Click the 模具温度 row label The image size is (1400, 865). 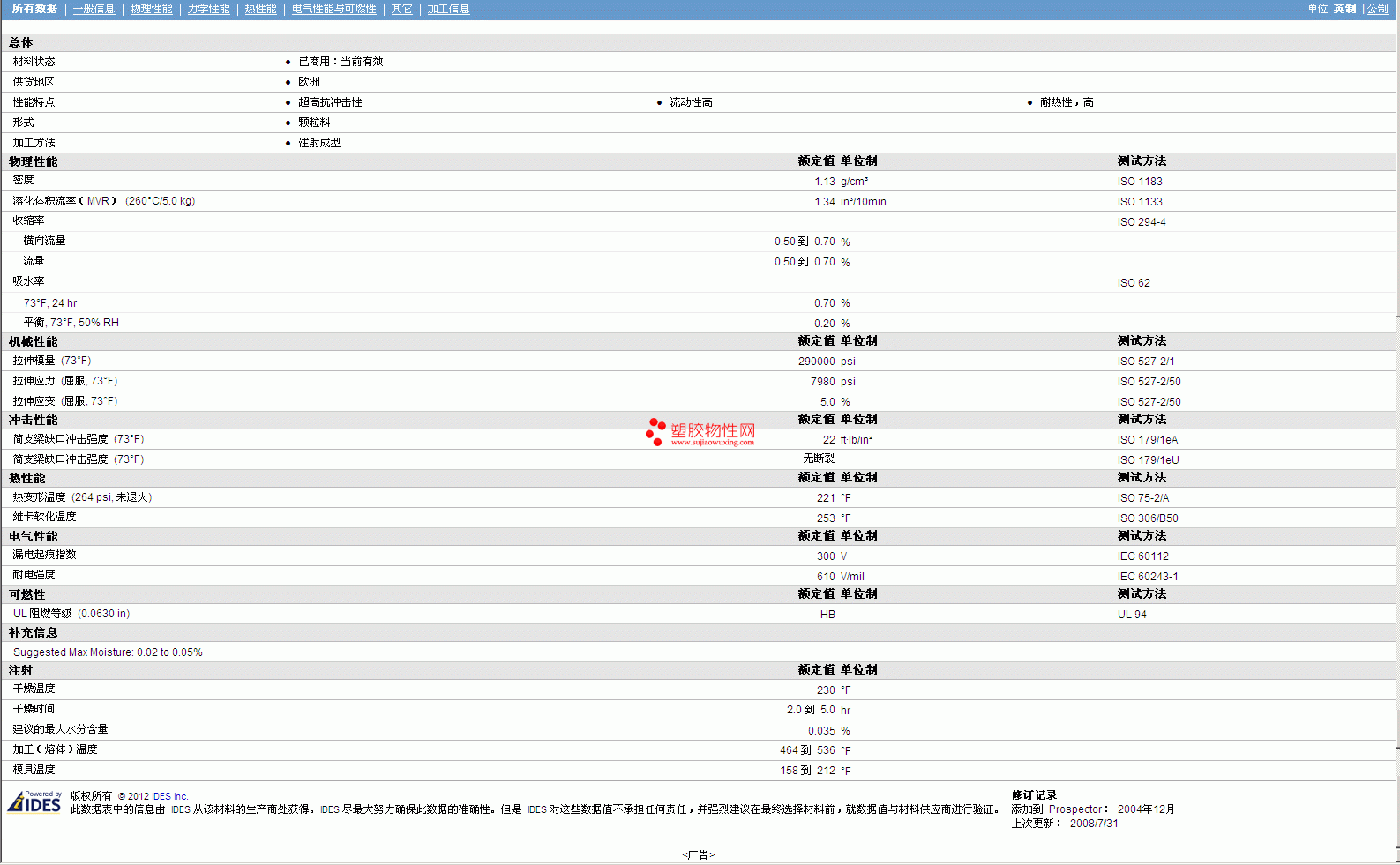(x=34, y=770)
